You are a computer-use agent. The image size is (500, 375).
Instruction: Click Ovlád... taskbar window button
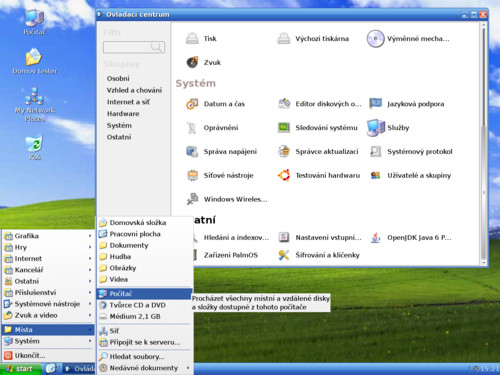tap(79, 369)
